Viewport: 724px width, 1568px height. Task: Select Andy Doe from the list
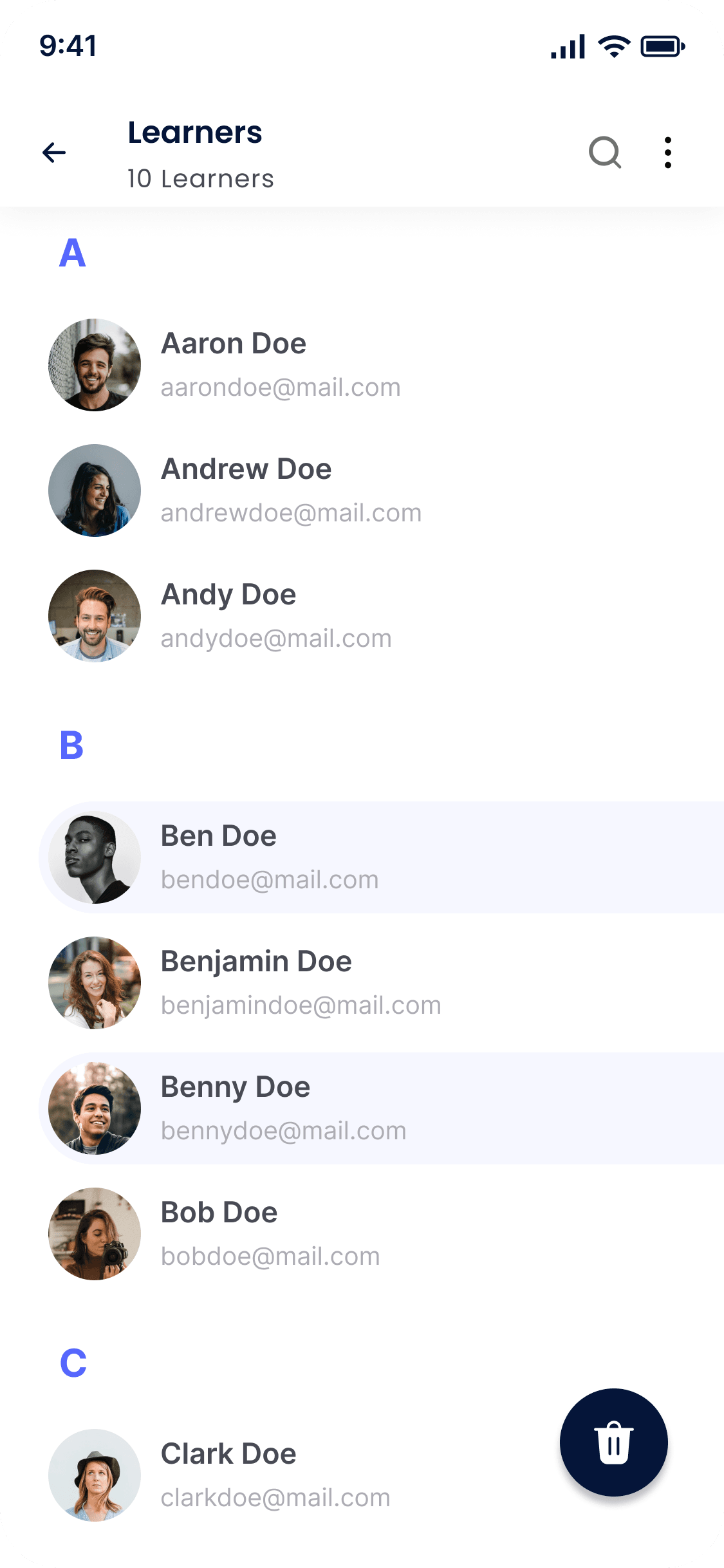tap(382, 616)
